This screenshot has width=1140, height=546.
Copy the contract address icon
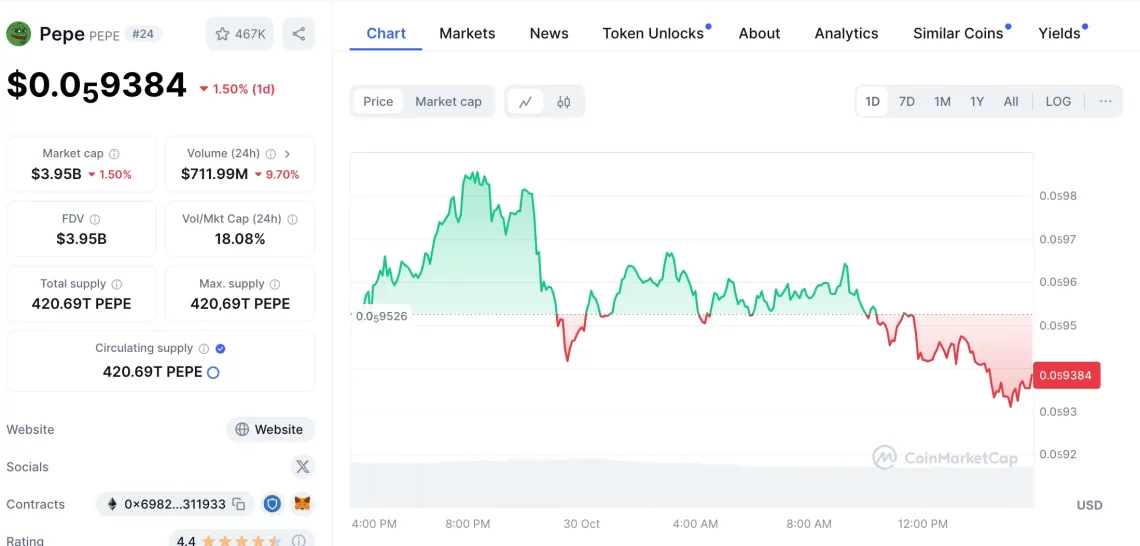point(238,504)
